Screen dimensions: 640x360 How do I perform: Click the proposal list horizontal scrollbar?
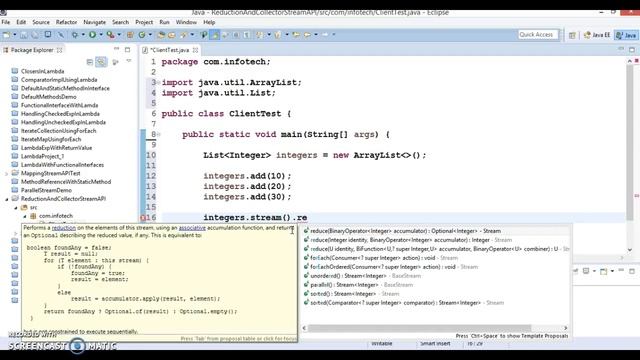(x=420, y=328)
